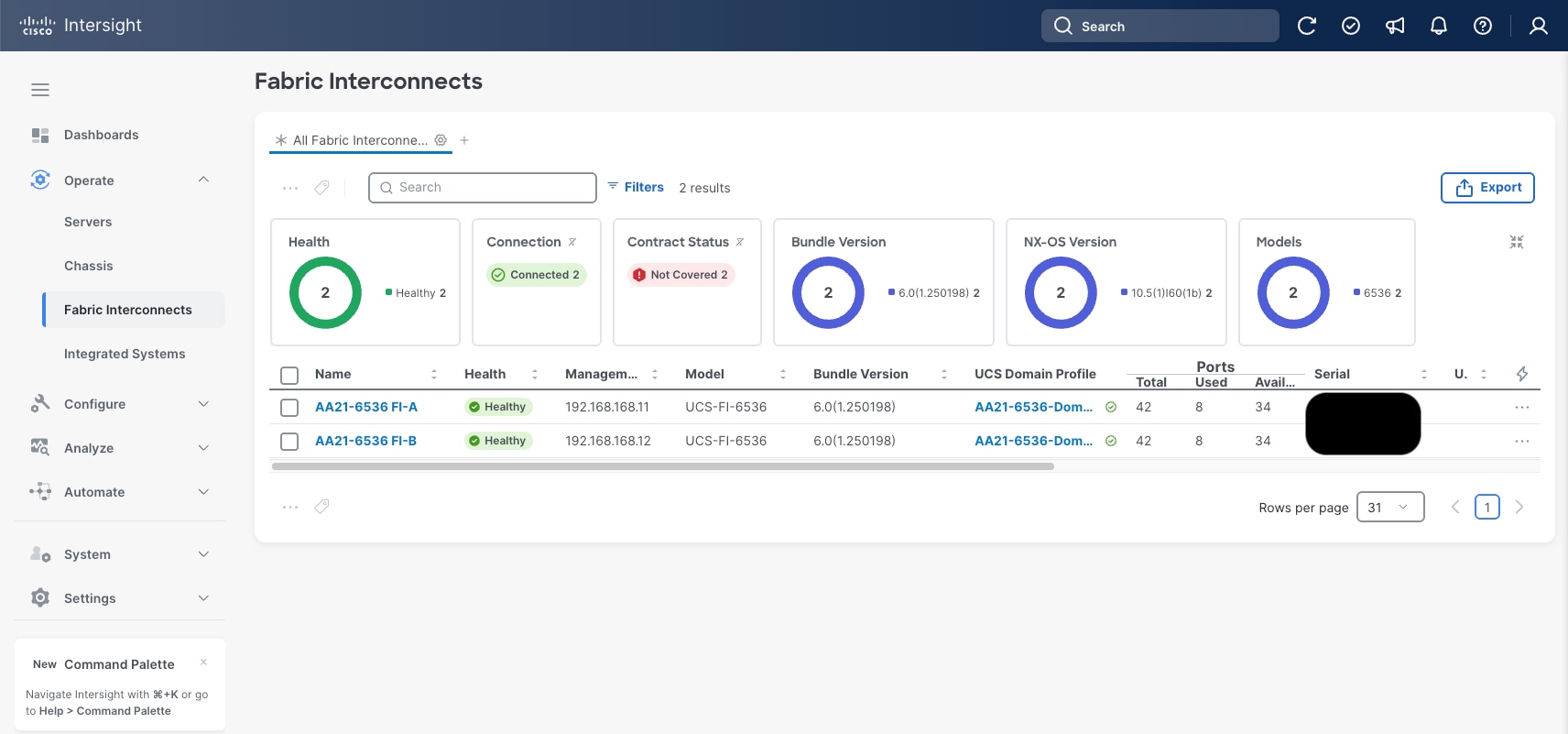Select the AA21-6536 FI-A row checkbox
The height and width of the screenshot is (734, 1568).
point(289,408)
